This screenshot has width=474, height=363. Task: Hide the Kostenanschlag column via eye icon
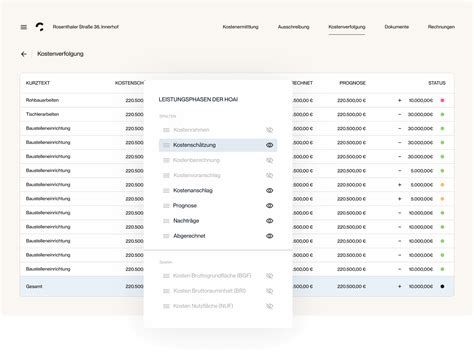click(270, 191)
